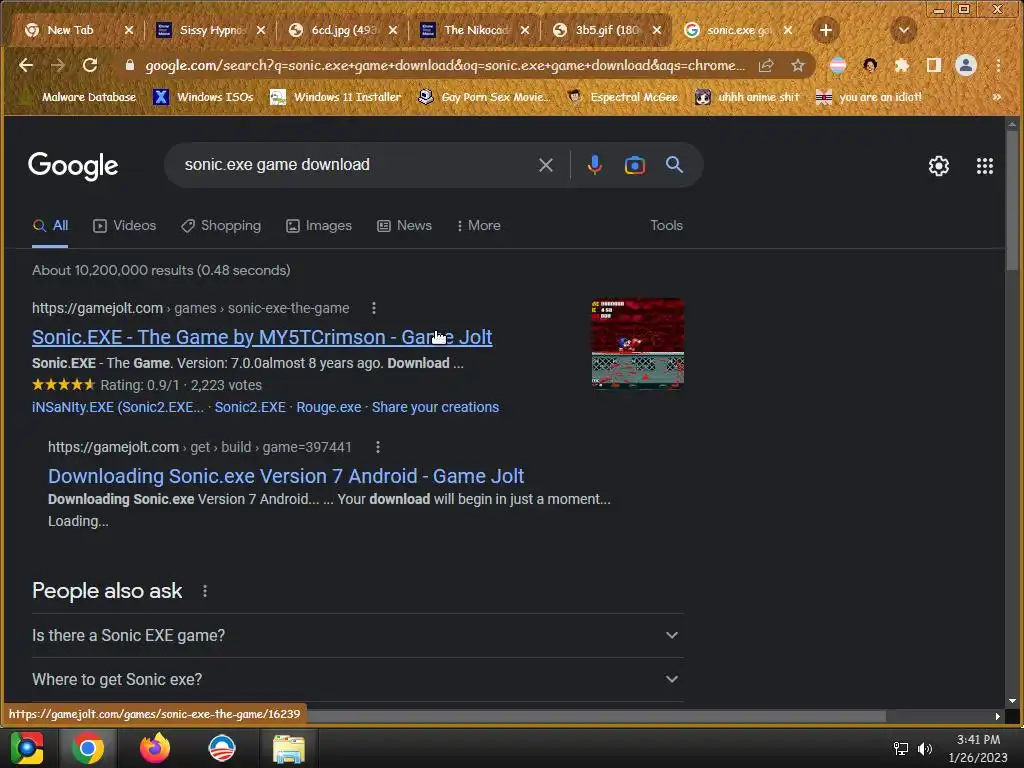
Task: Click the address bar URL
Action: (444, 65)
